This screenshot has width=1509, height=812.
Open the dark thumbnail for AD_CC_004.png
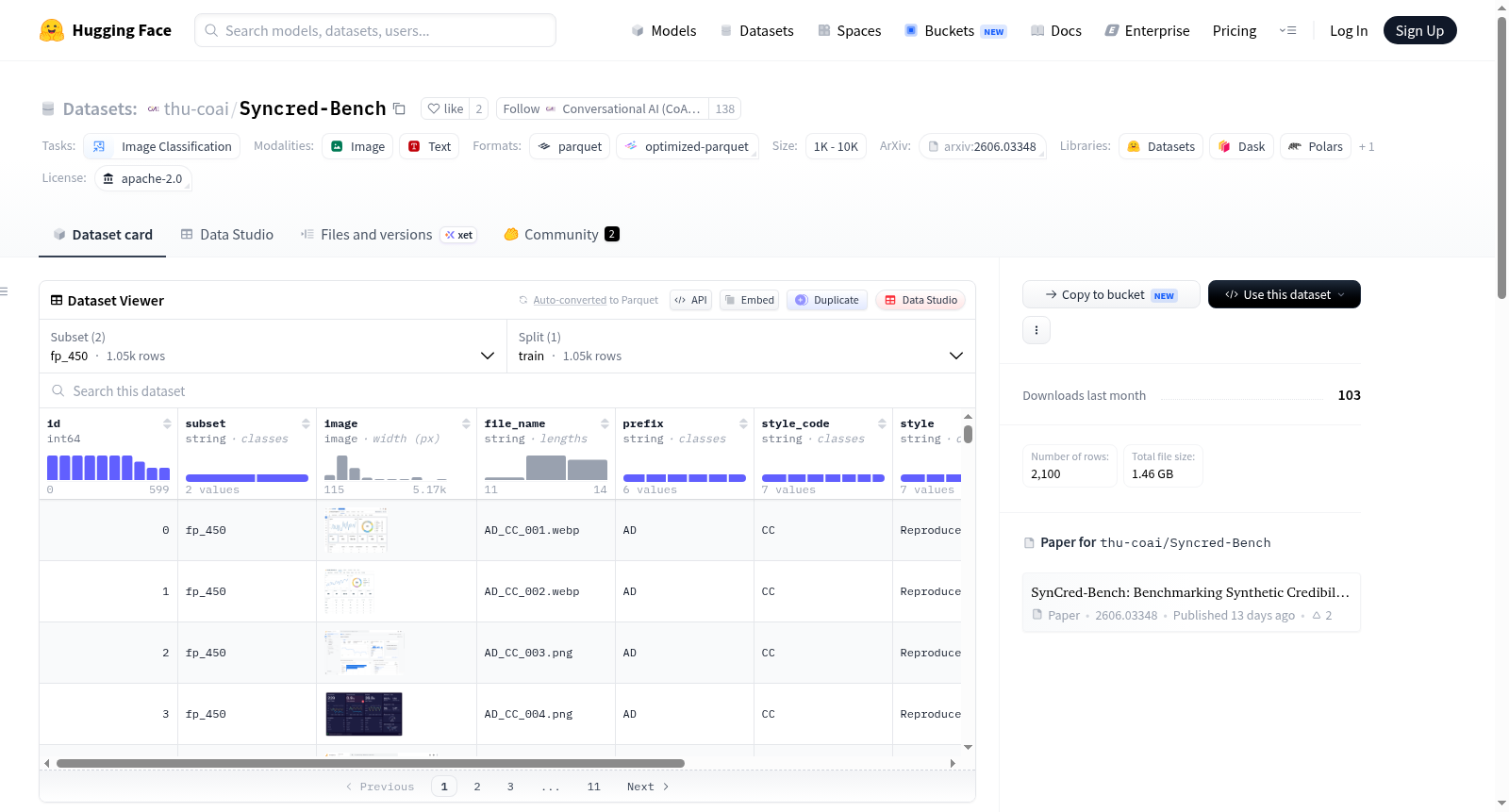click(x=364, y=714)
